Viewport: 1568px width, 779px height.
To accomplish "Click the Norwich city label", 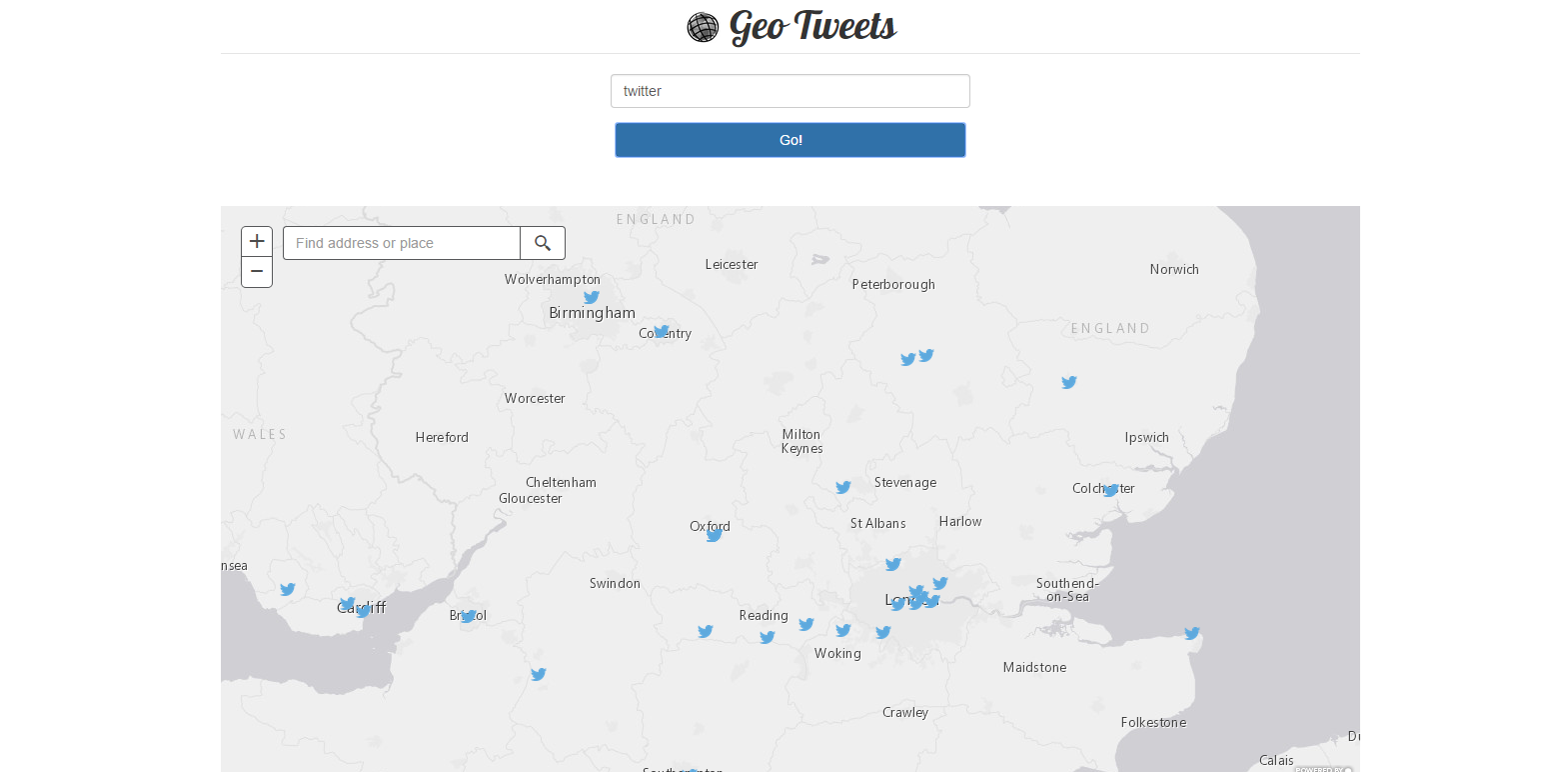I will click(1174, 269).
